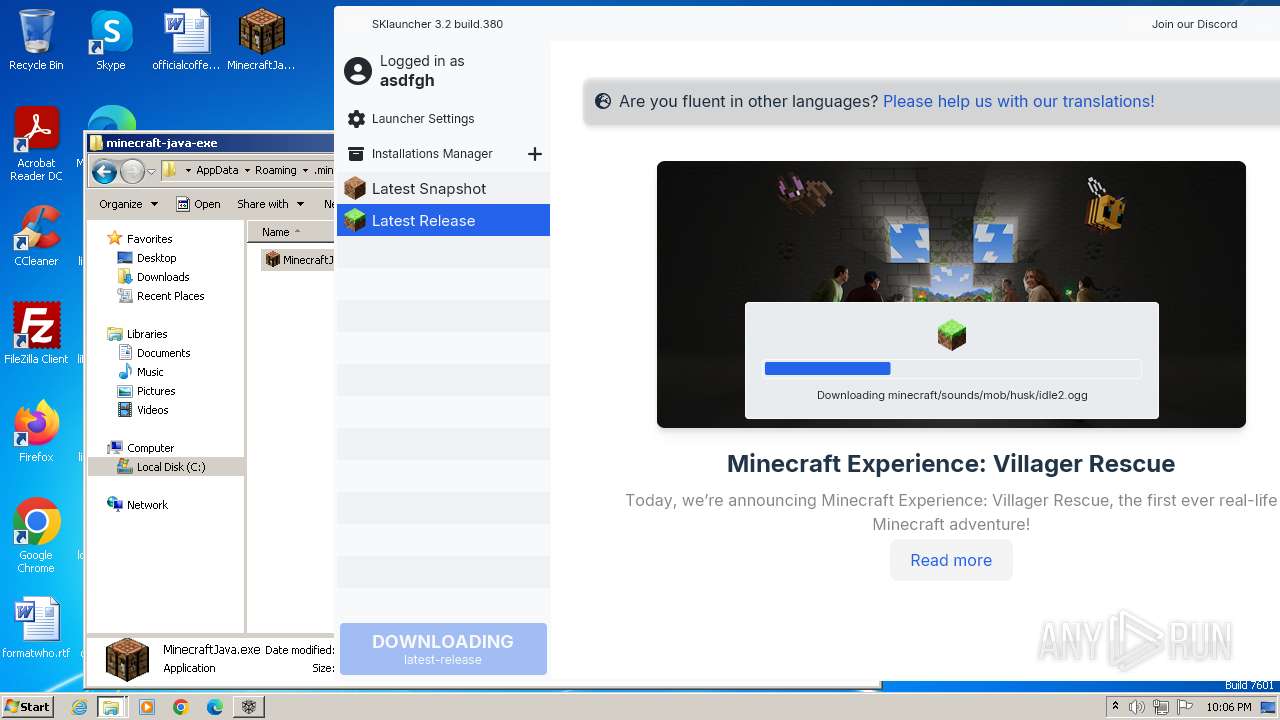
Task: Open MinecraftJava desktop icon
Action: point(261,40)
